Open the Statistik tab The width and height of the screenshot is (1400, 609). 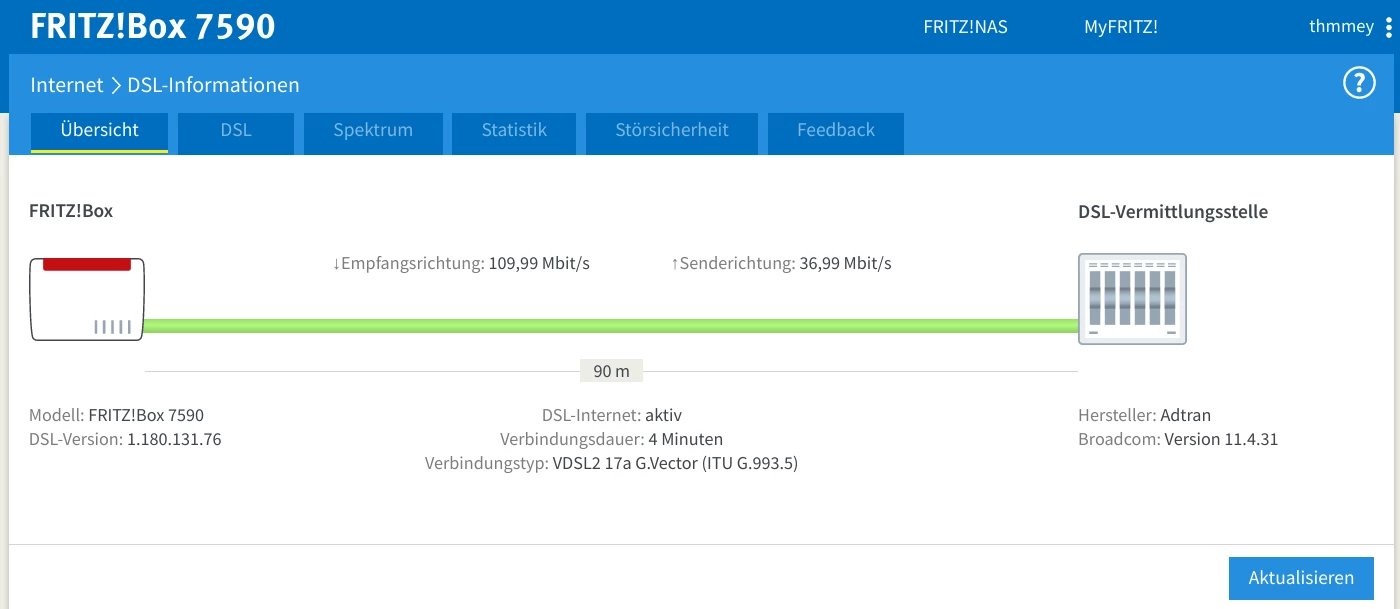(x=514, y=133)
